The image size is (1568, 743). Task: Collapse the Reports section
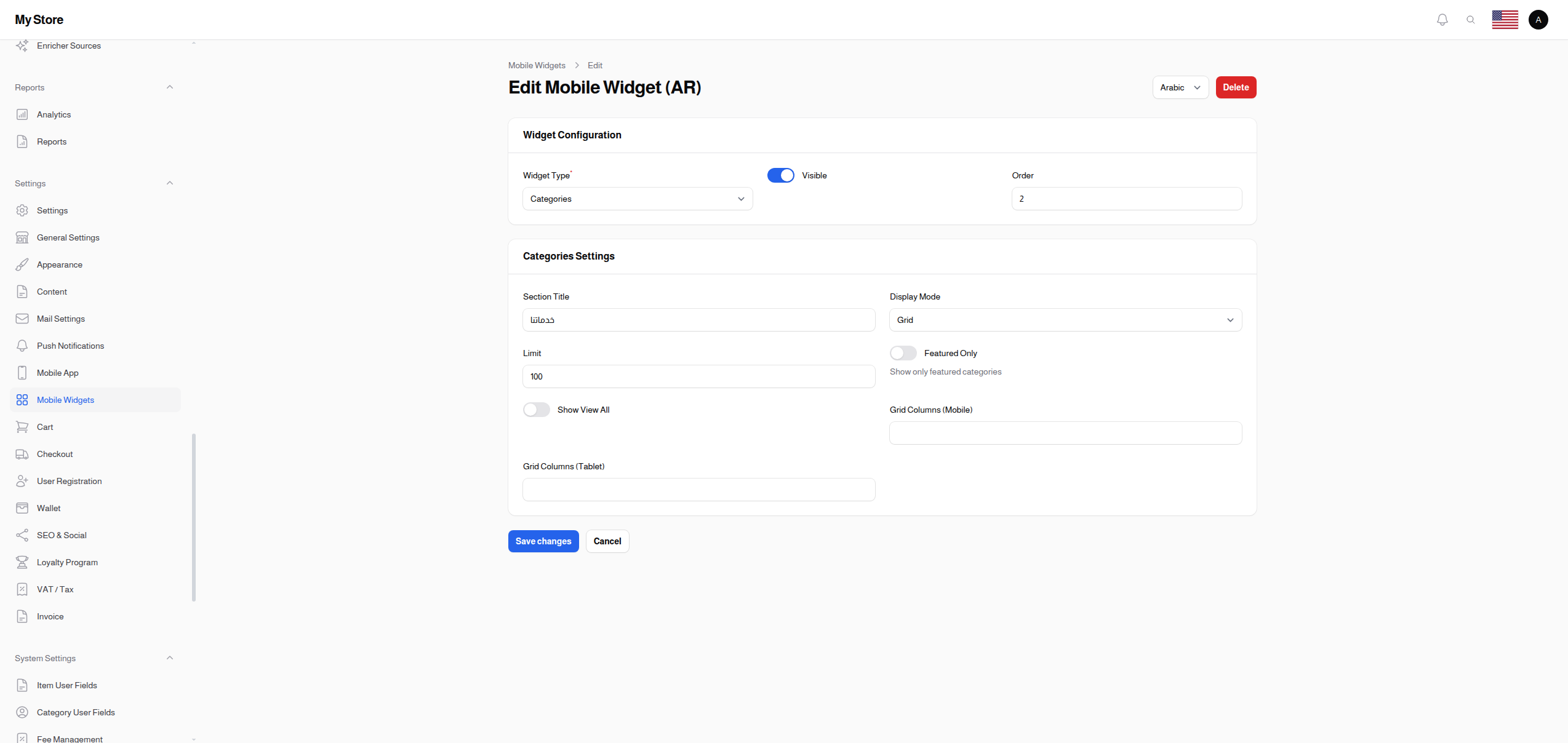pyautogui.click(x=170, y=87)
